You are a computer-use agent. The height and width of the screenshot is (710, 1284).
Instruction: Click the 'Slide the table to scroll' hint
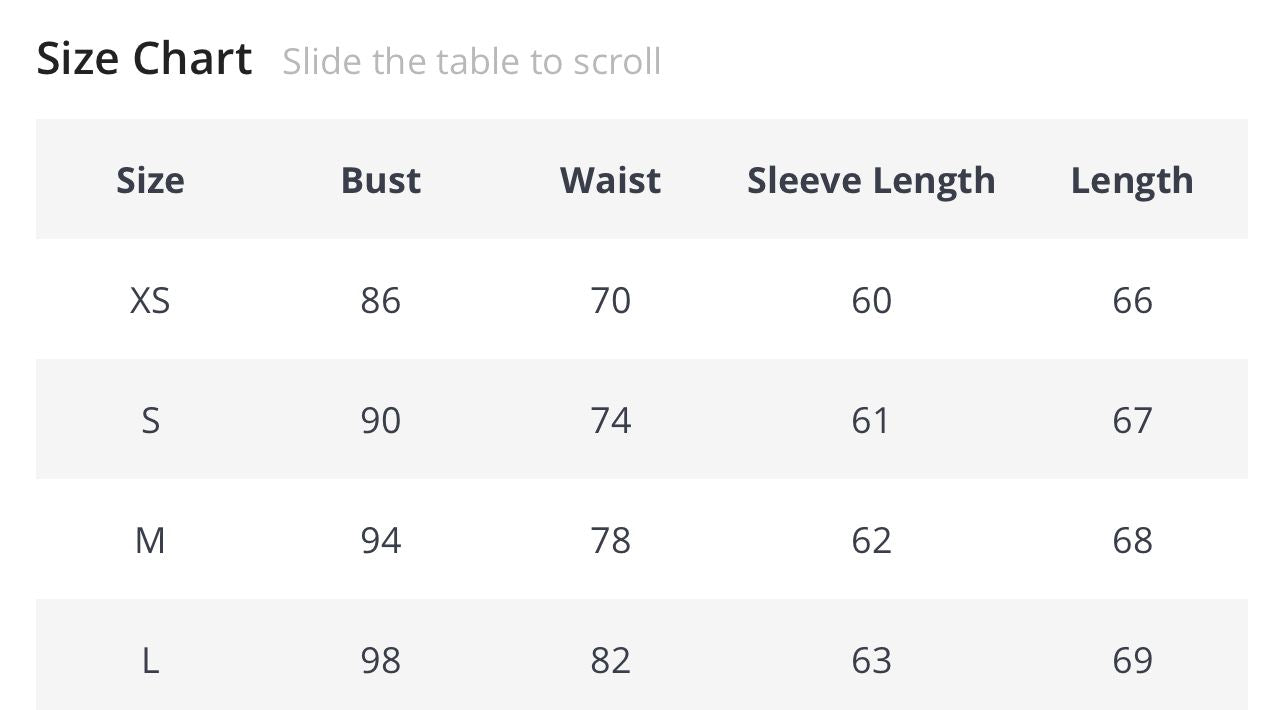[x=472, y=61]
